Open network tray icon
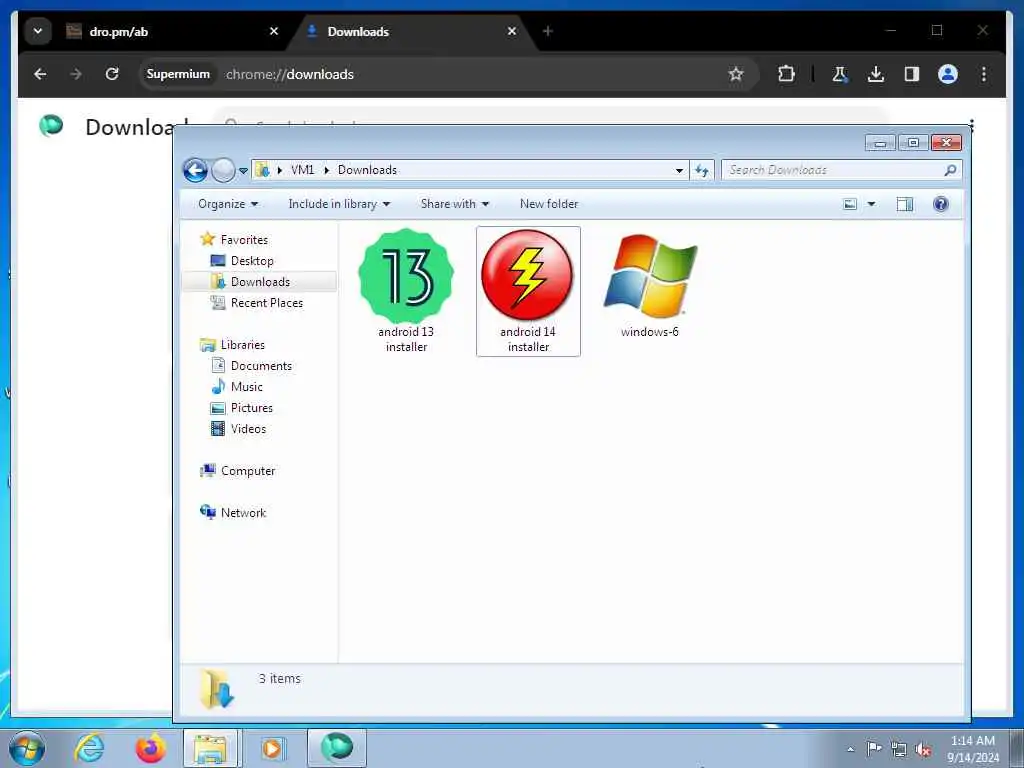The width and height of the screenshot is (1024, 768). pyautogui.click(x=899, y=749)
